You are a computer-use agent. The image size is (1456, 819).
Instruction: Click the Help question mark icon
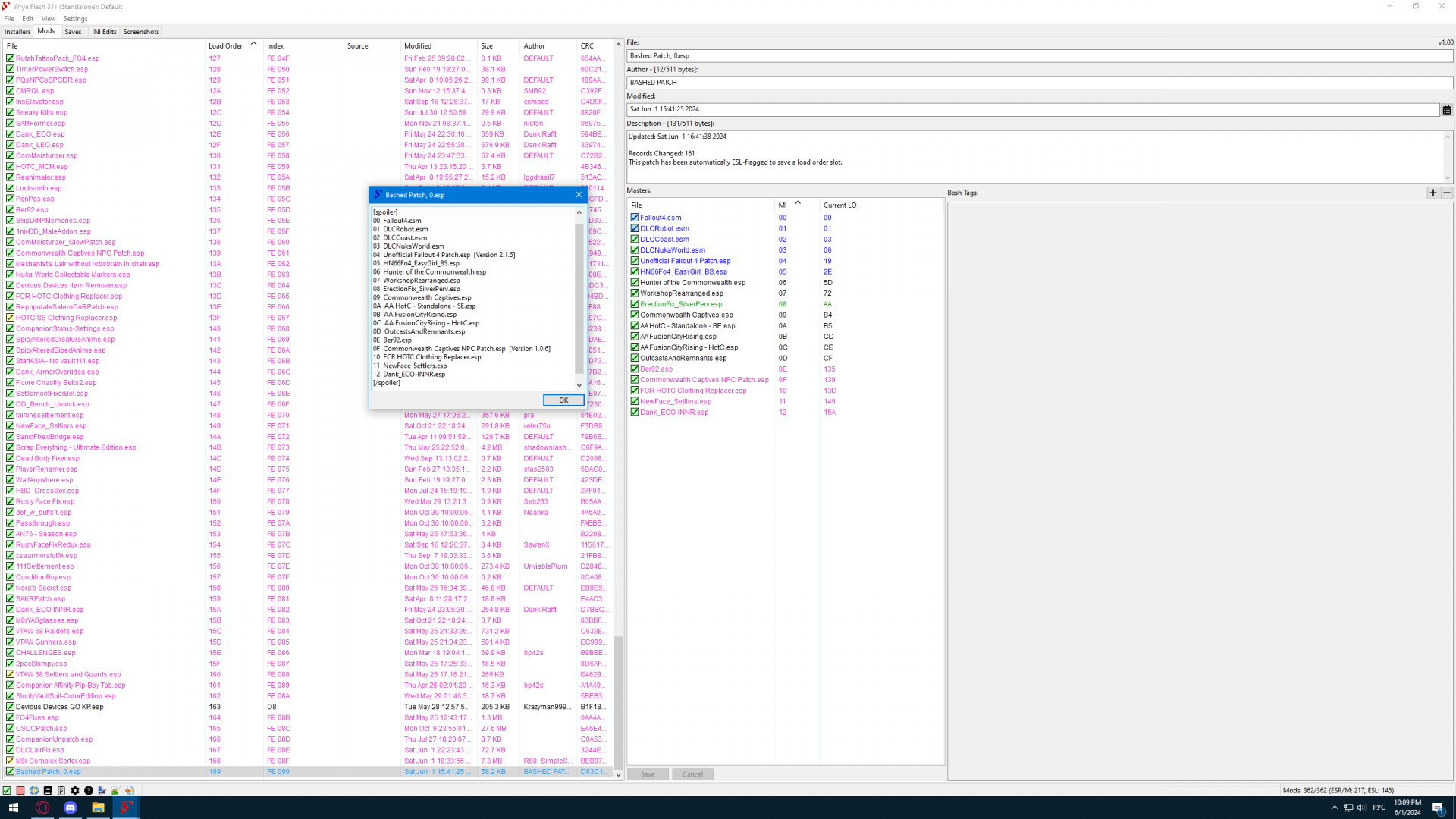(89, 790)
